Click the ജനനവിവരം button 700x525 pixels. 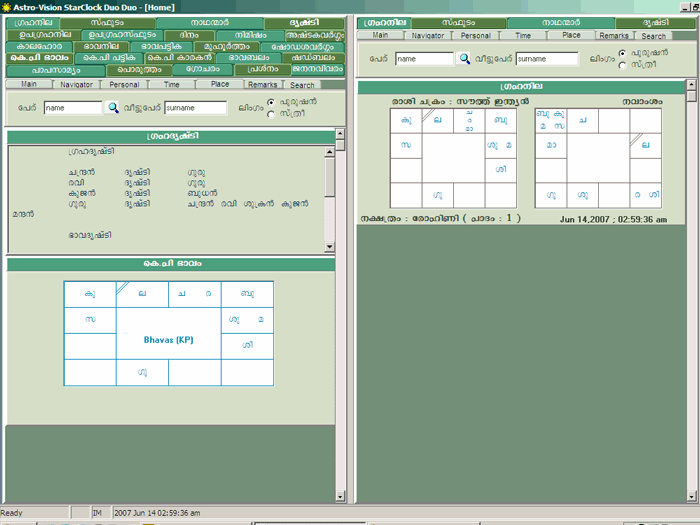[x=318, y=70]
